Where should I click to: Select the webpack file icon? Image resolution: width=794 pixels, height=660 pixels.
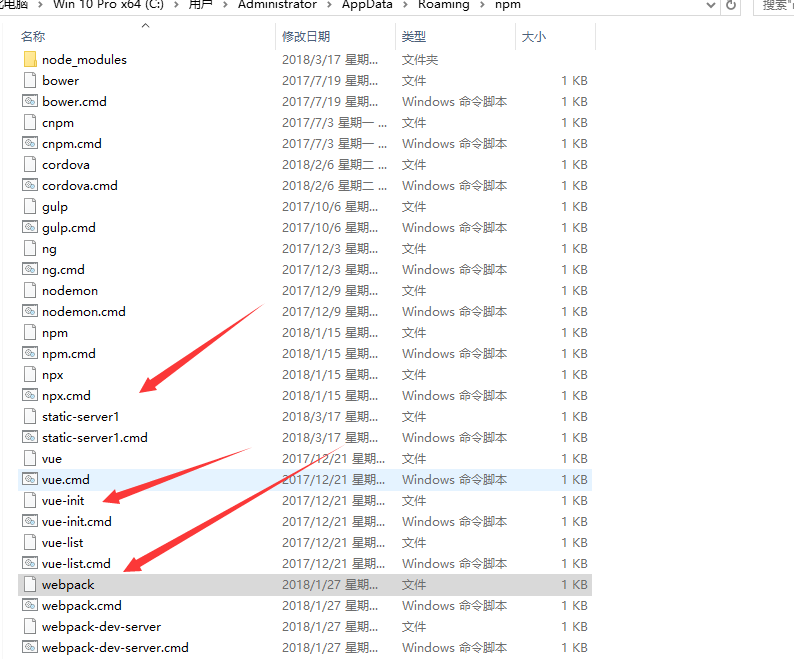point(30,585)
